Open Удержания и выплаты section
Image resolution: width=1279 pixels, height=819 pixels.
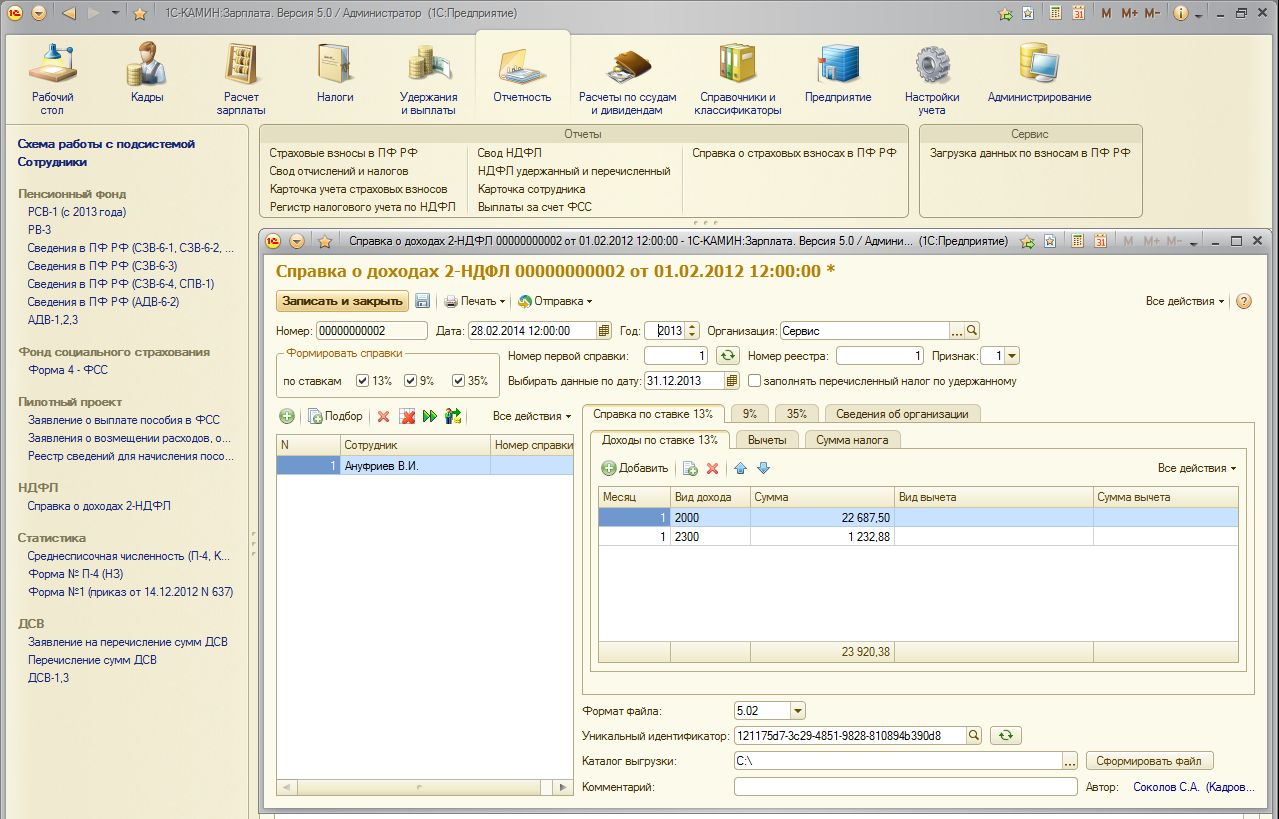click(429, 79)
